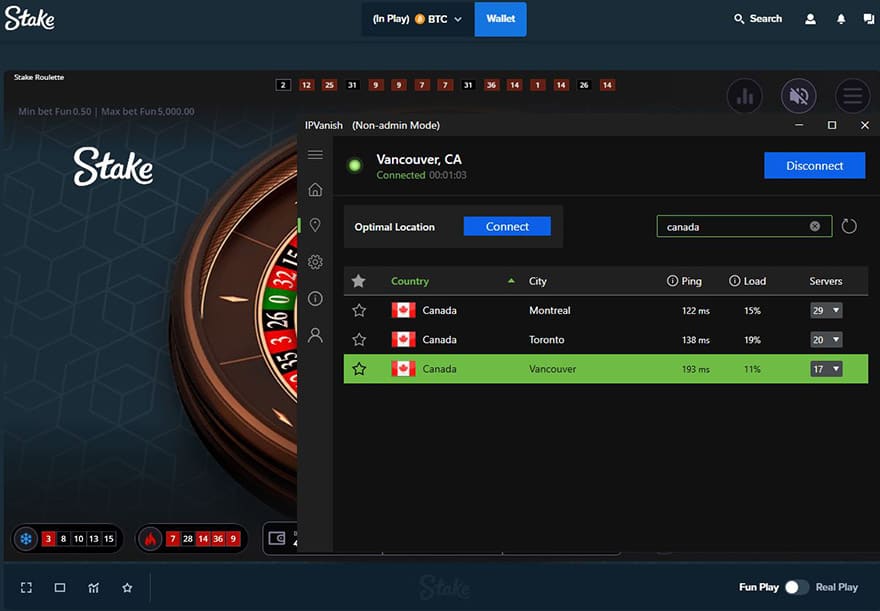The height and width of the screenshot is (611, 880).
Task: Go to the IPVanish home screen
Action: point(315,190)
